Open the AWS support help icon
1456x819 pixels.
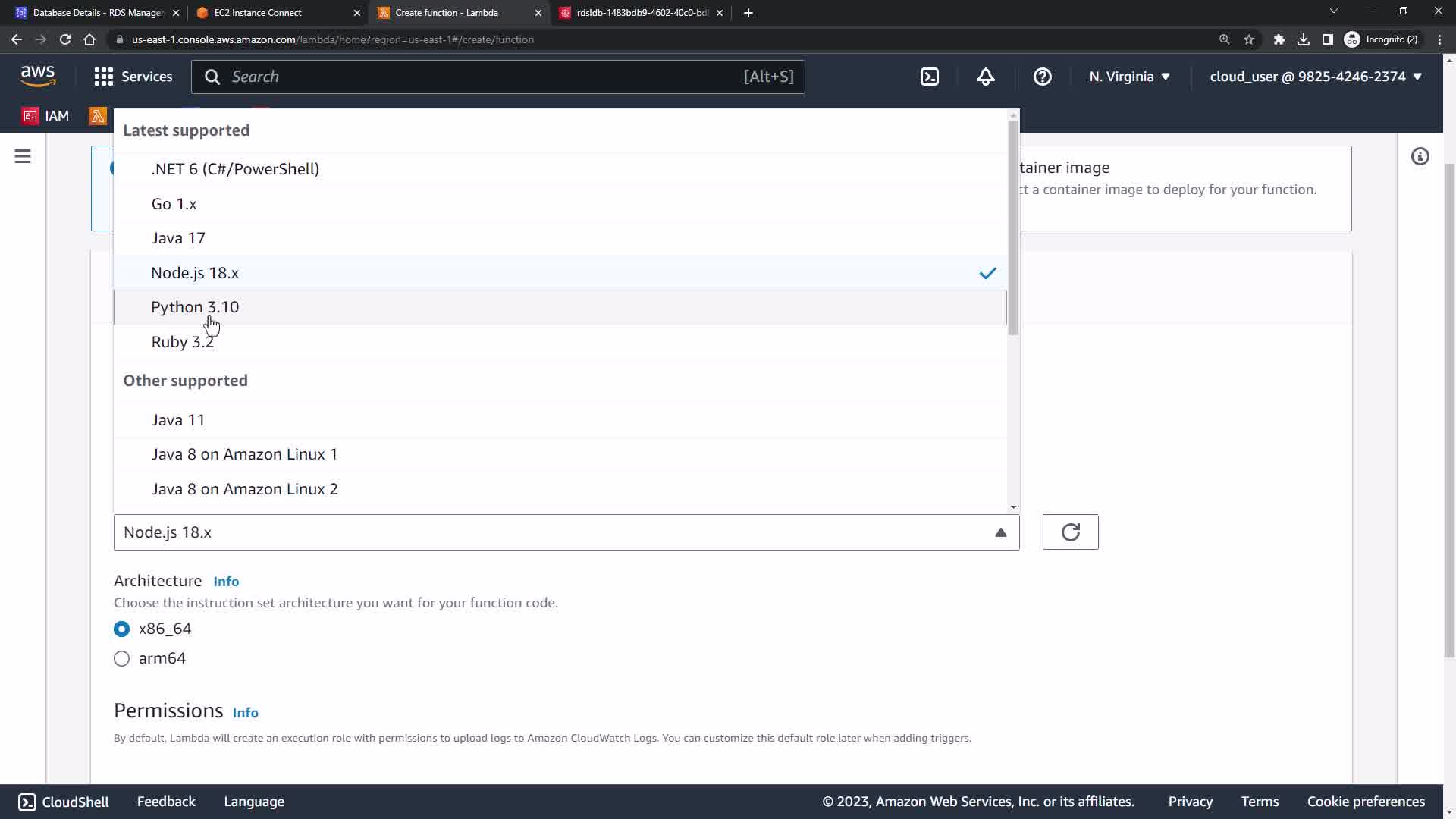pyautogui.click(x=1043, y=77)
